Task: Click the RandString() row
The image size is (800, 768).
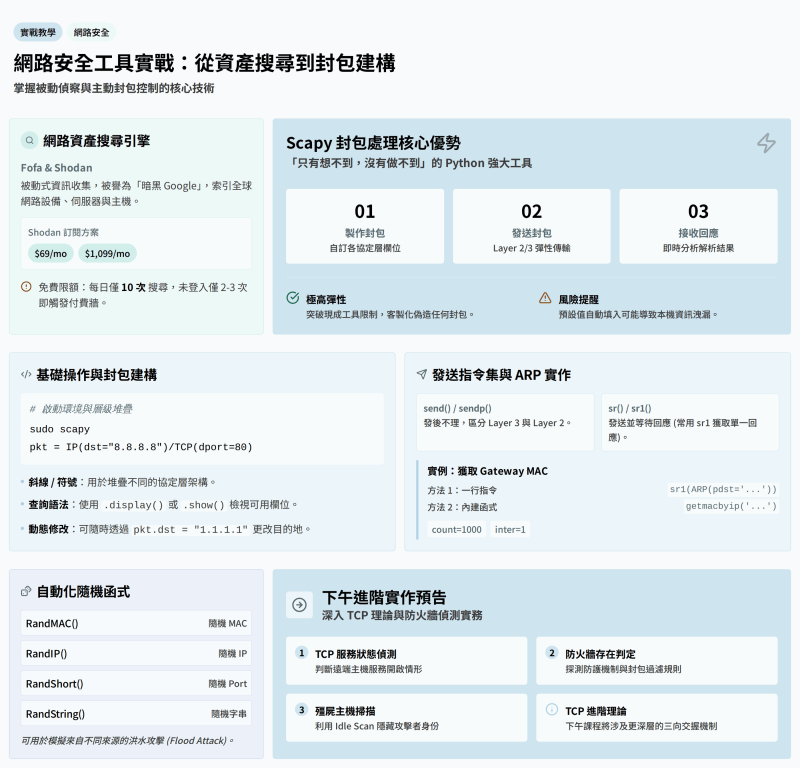Action: (136, 713)
